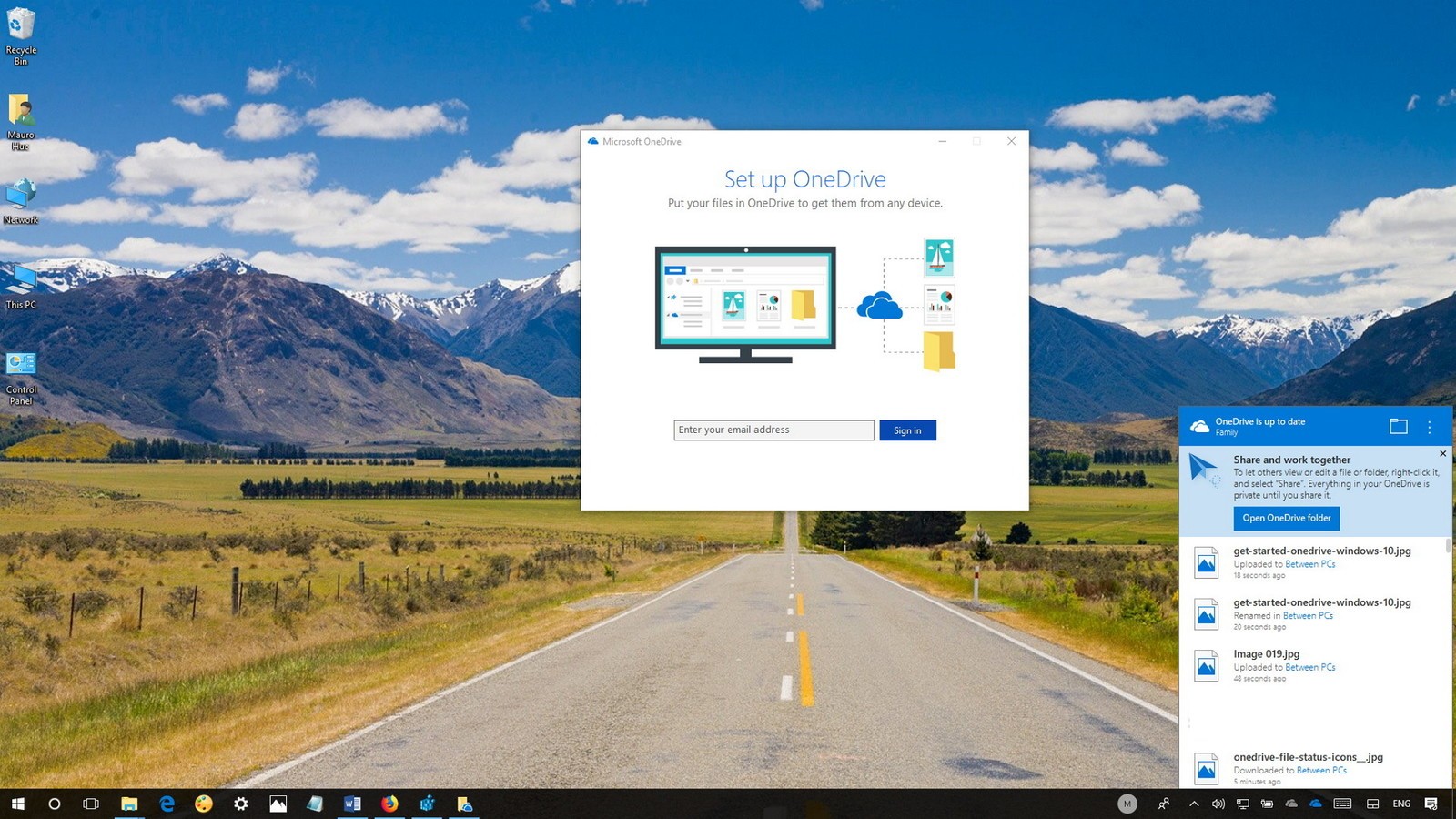Image resolution: width=1456 pixels, height=819 pixels.
Task: Open the Between PCs link under Image 019.jpg
Action: click(x=1309, y=667)
